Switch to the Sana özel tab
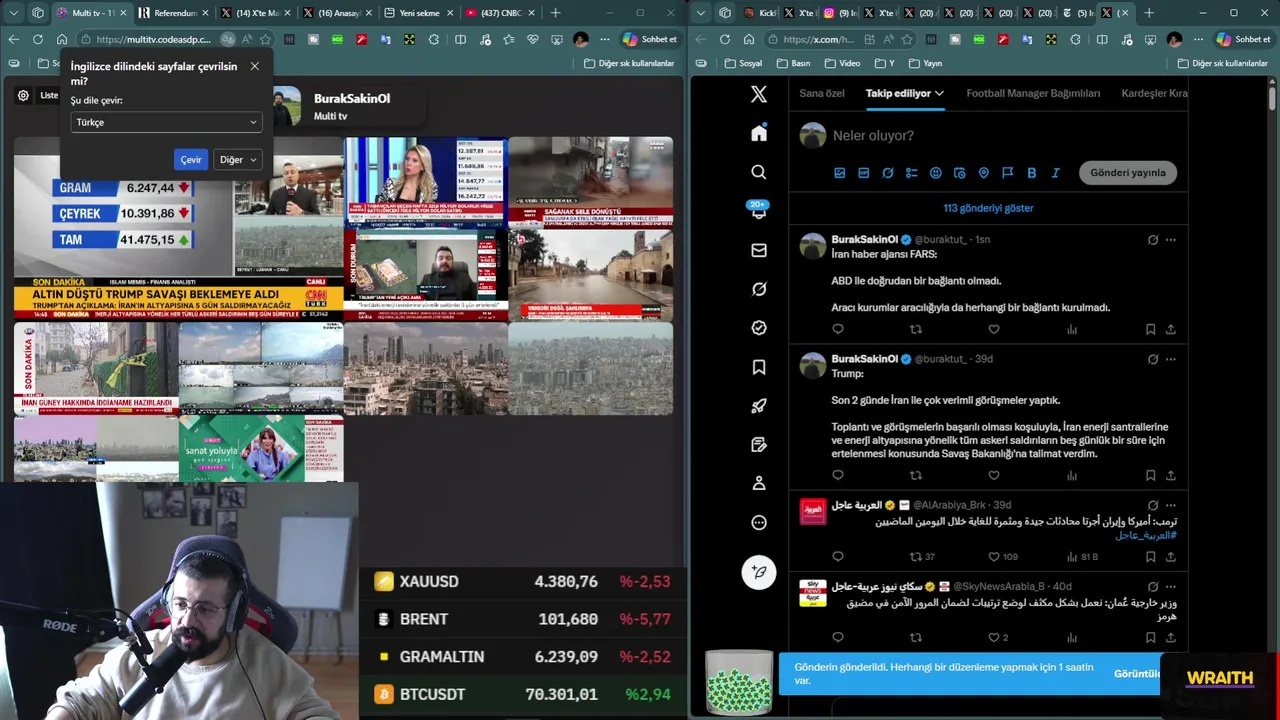The height and width of the screenshot is (720, 1280). (x=822, y=93)
